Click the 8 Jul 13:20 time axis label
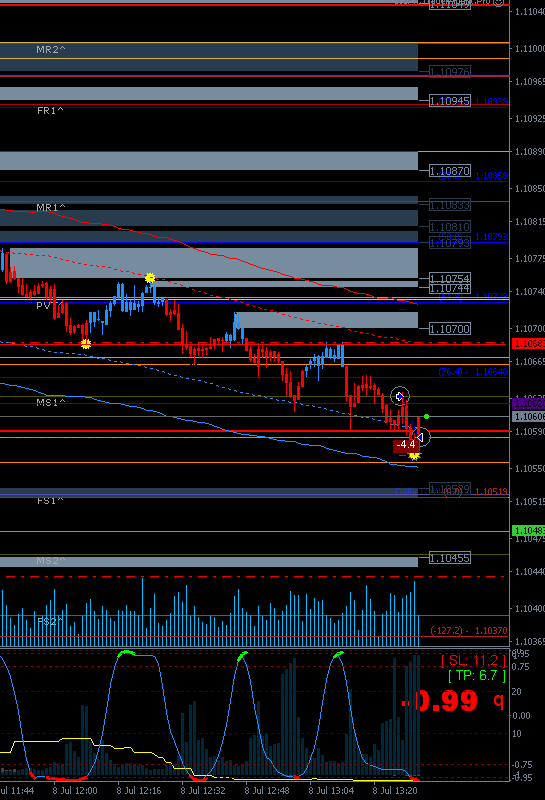The height and width of the screenshot is (800, 545). point(394,791)
